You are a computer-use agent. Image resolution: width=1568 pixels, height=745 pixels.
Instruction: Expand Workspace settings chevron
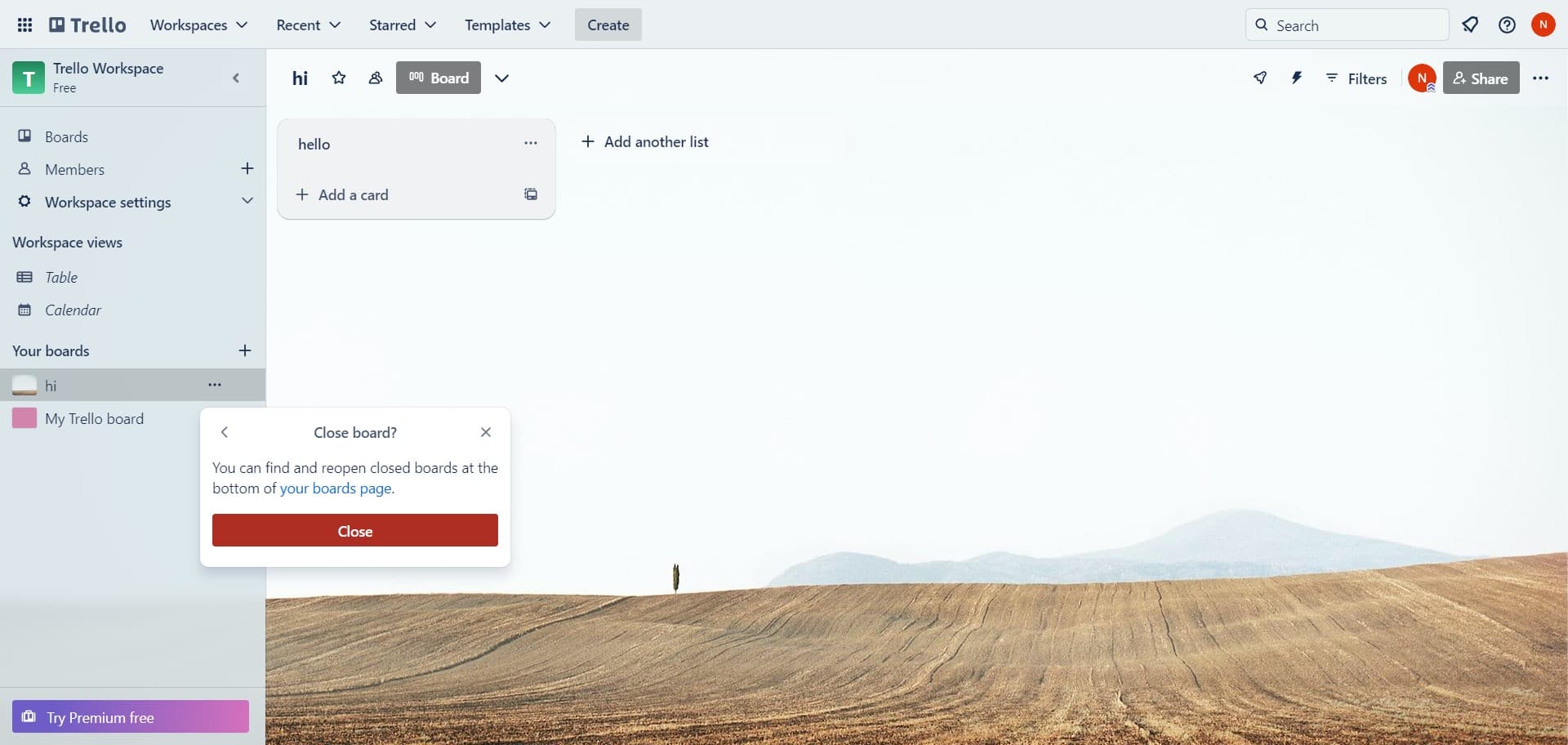[247, 201]
